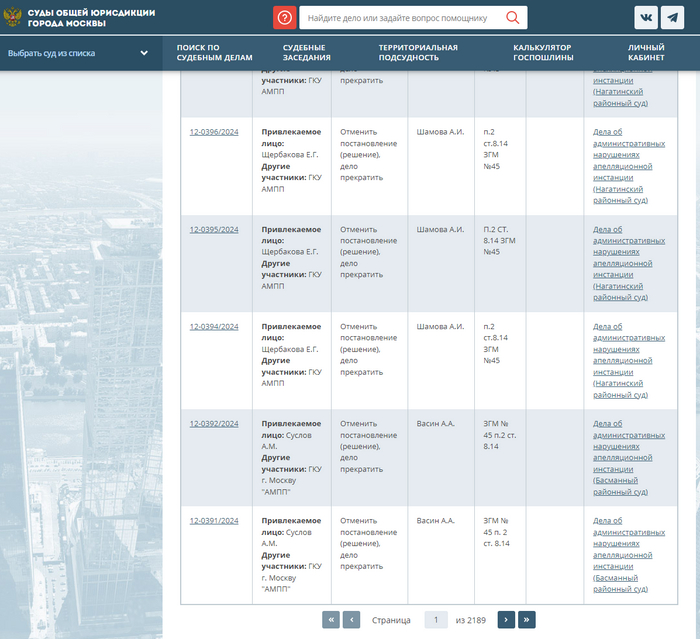
Task: Go to the previous page arrow
Action: 351,620
